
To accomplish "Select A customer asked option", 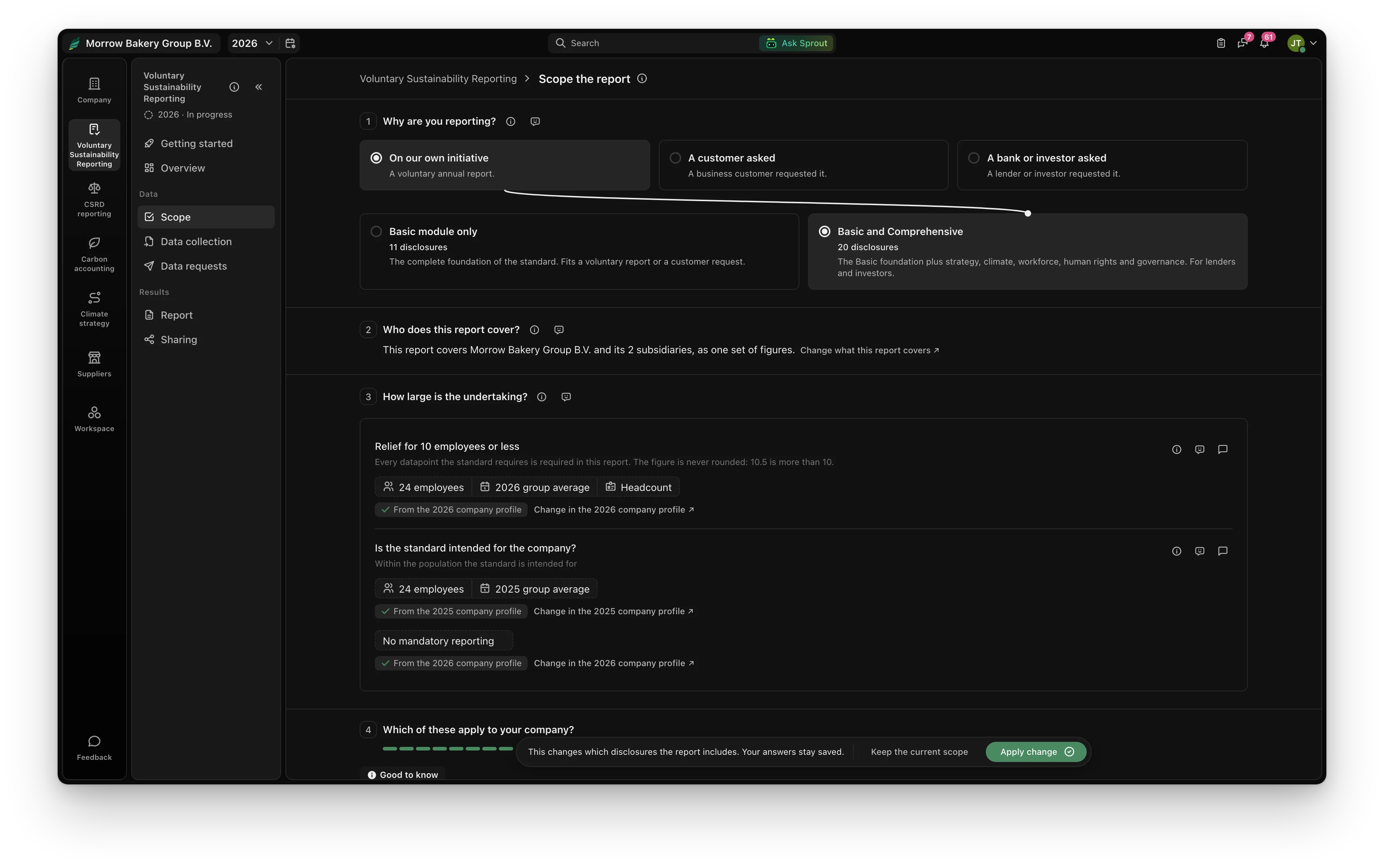I will [803, 165].
